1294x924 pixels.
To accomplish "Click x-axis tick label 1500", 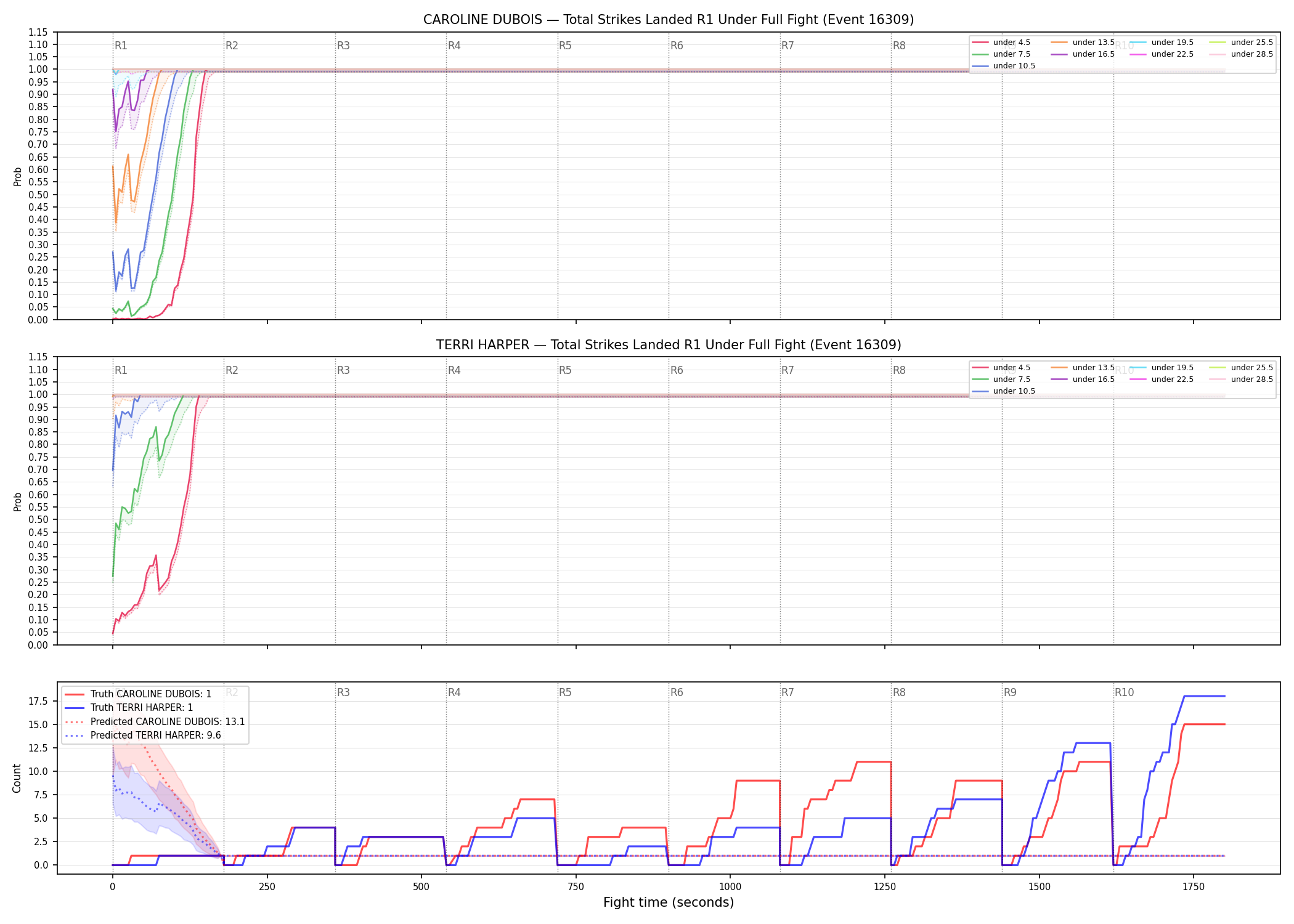I will coord(1040,887).
